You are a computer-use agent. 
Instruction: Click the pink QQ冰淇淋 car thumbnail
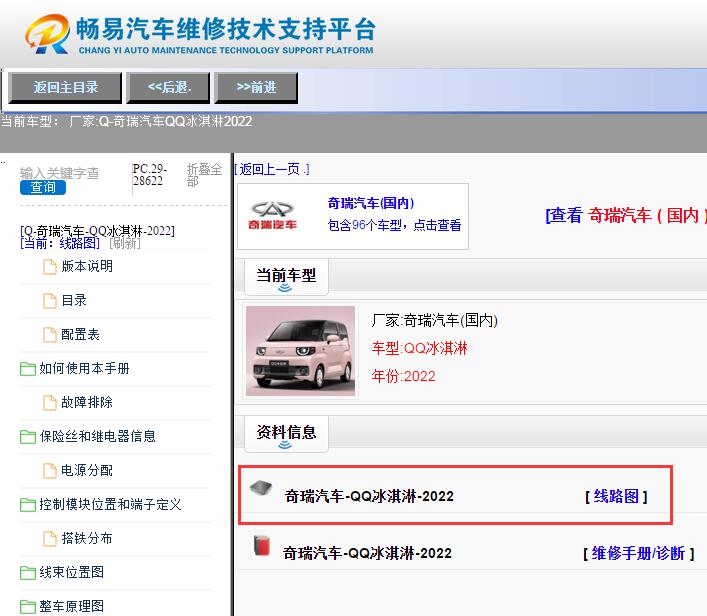point(300,351)
